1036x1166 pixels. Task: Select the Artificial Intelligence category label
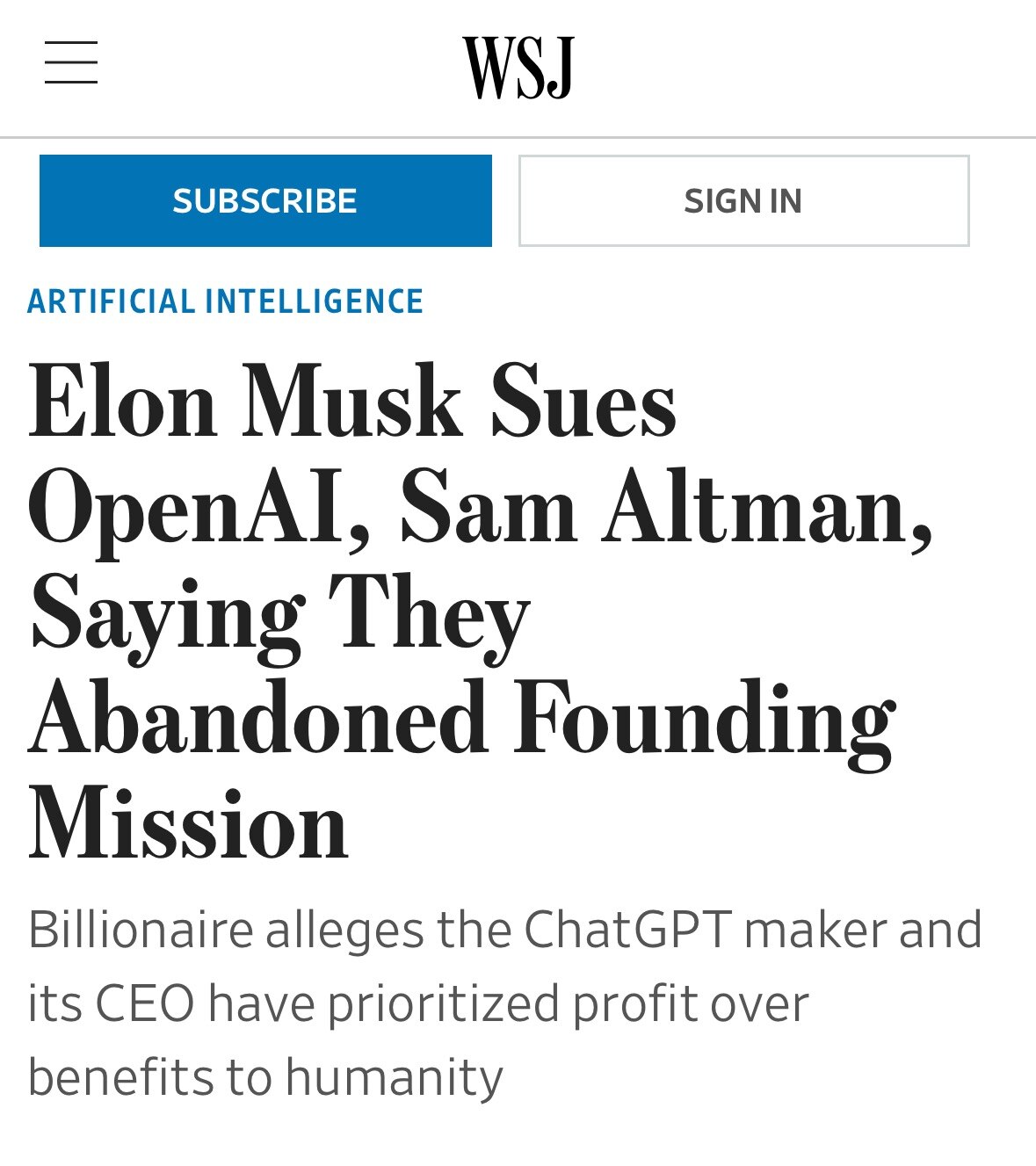click(225, 301)
